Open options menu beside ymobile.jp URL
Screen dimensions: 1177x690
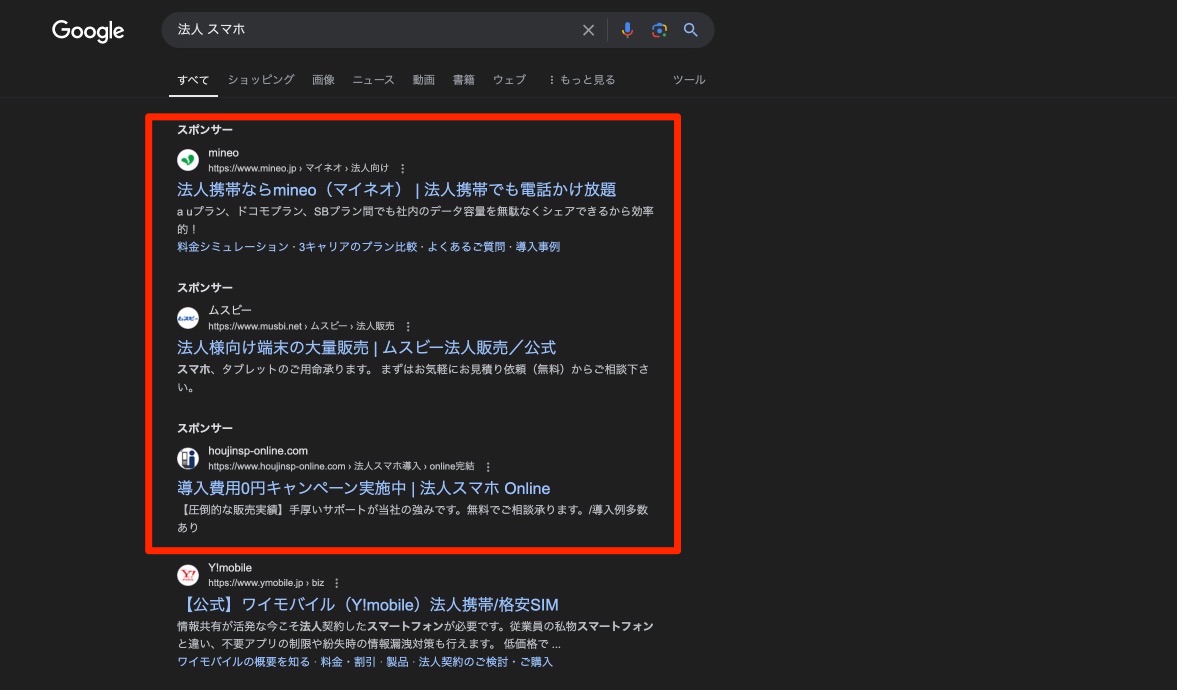point(336,583)
